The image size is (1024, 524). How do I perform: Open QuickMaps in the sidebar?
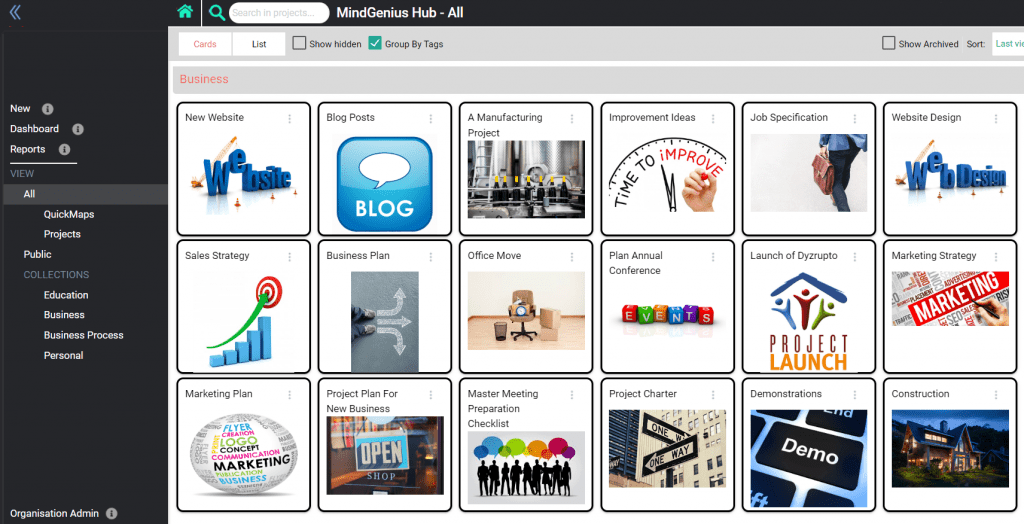click(x=69, y=214)
